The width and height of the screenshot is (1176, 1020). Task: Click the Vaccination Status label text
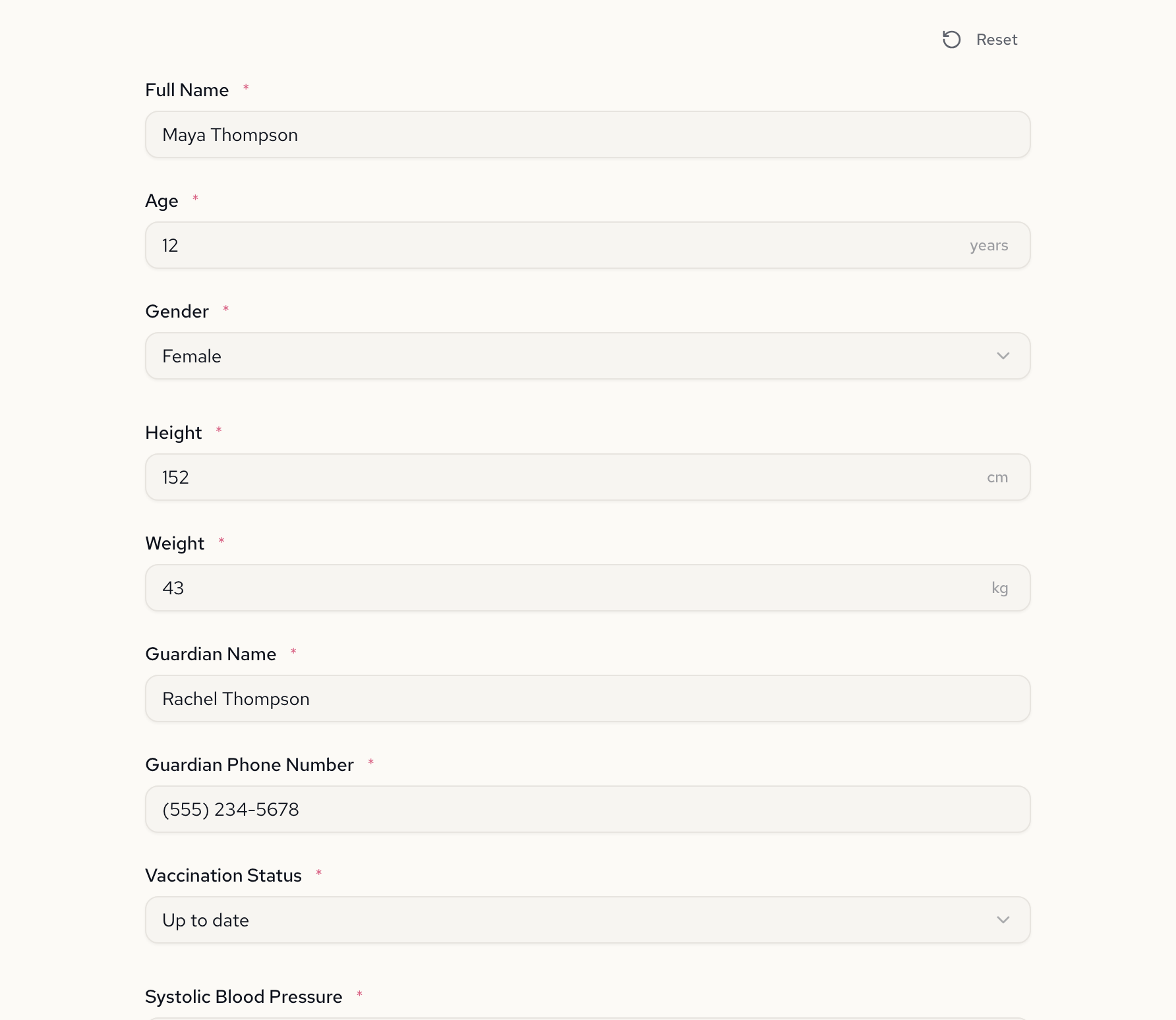[223, 876]
